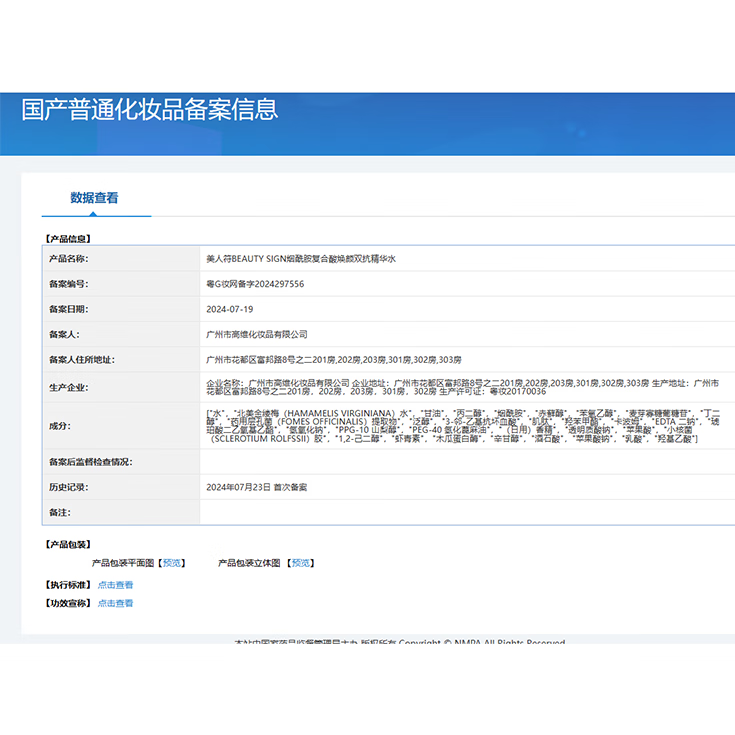Click the 备注 row label
Viewport: 735px width, 735px height.
point(60,513)
